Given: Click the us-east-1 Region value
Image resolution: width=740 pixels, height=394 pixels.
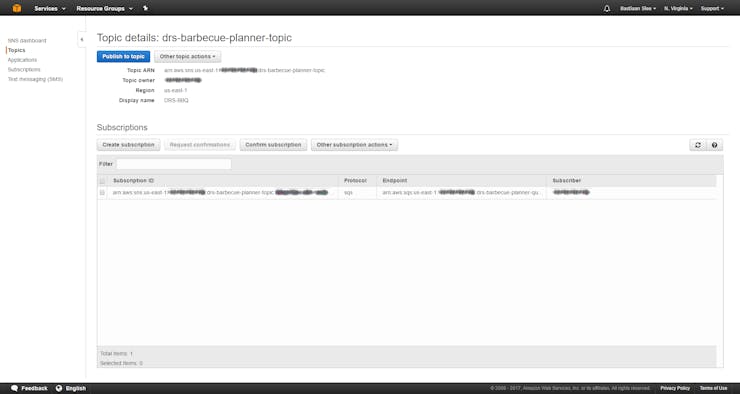Looking at the screenshot, I should (x=176, y=90).
